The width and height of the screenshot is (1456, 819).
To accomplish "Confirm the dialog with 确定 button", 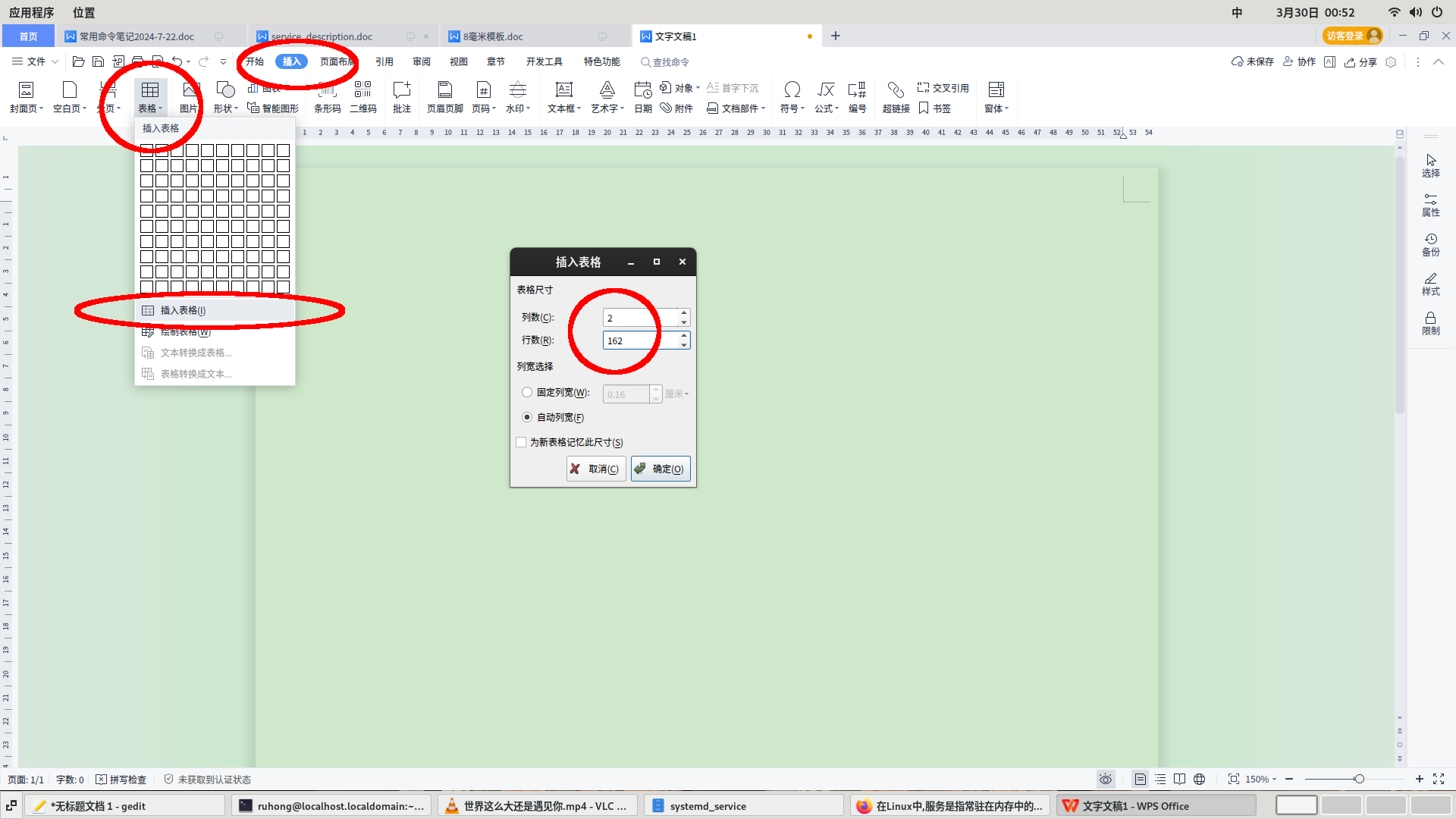I will [x=660, y=469].
